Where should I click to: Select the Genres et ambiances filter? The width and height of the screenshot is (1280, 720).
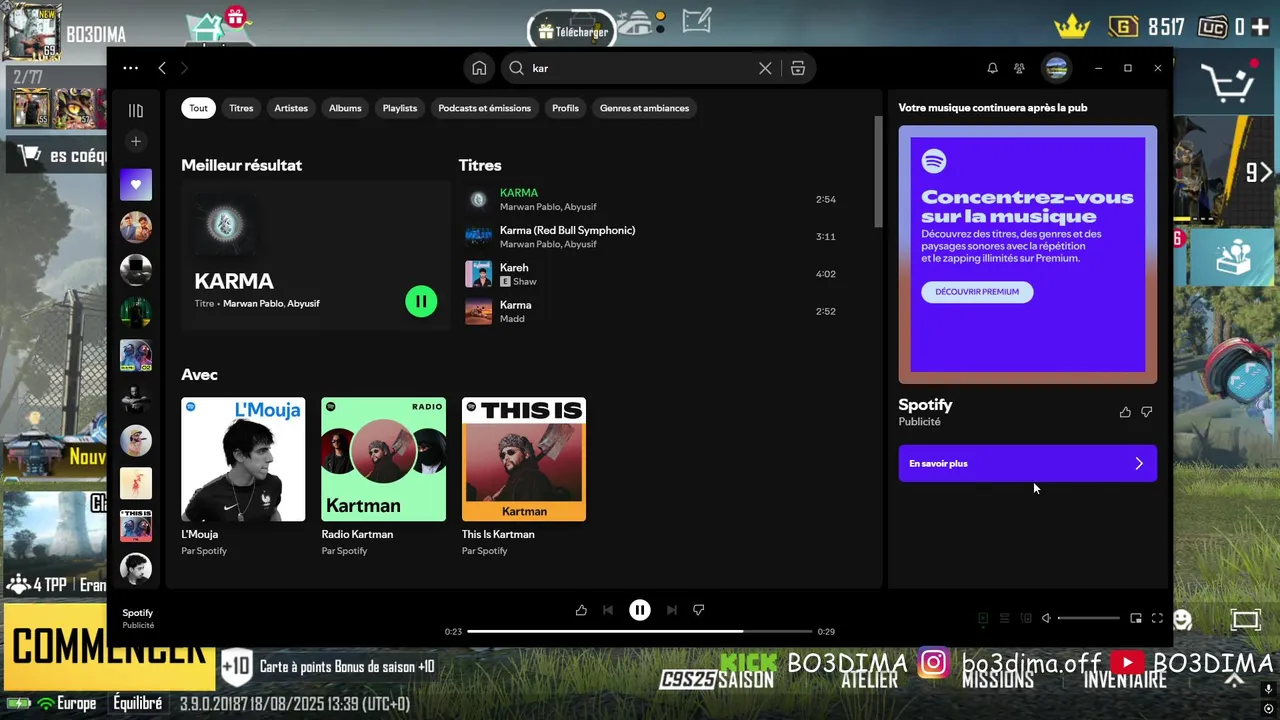644,108
